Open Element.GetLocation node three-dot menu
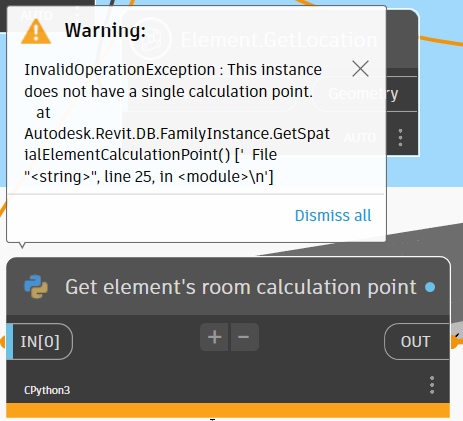 (x=401, y=137)
